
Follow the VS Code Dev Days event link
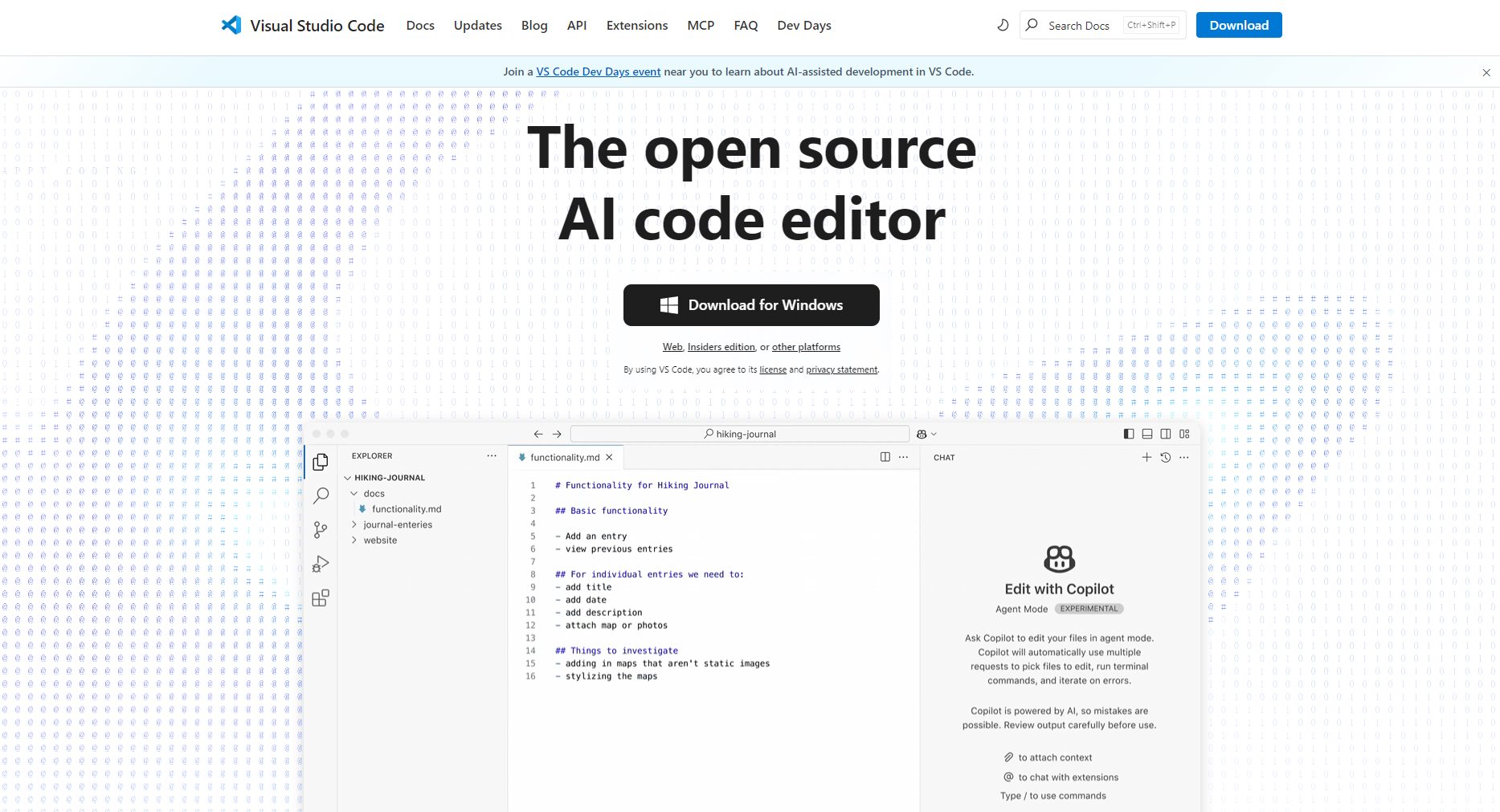pyautogui.click(x=599, y=71)
